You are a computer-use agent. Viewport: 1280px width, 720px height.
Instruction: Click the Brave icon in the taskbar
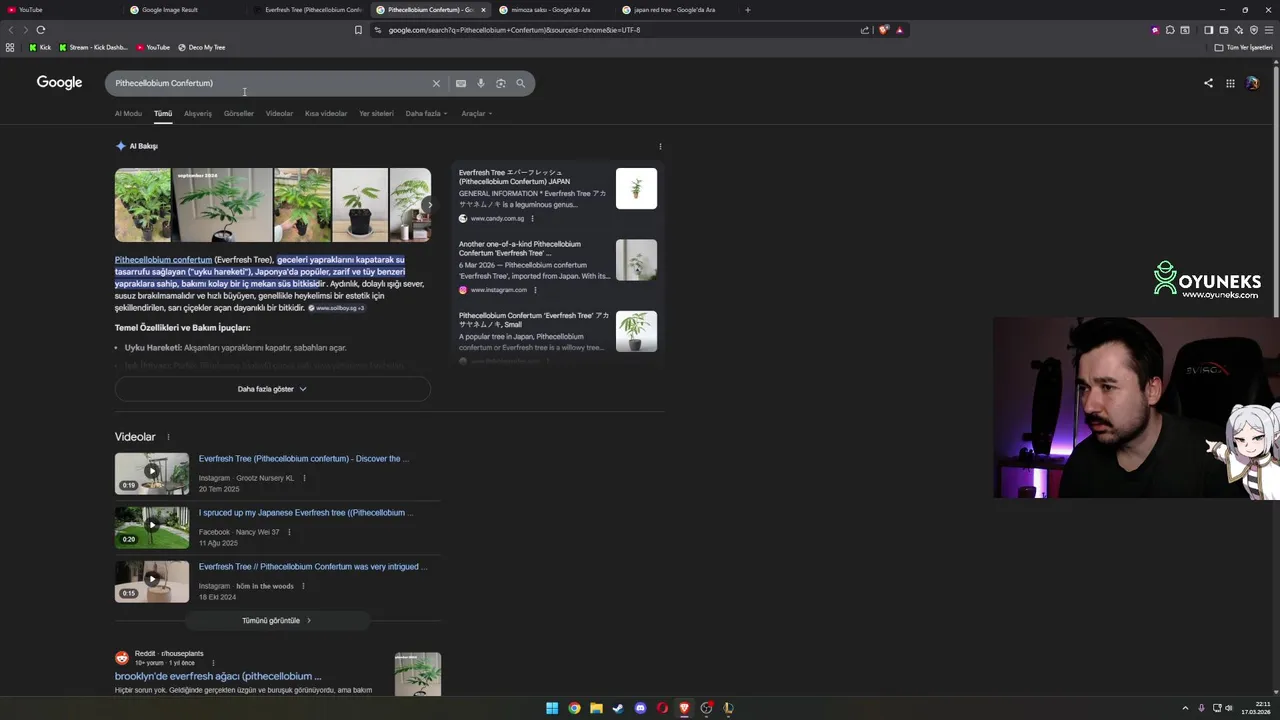coord(684,708)
